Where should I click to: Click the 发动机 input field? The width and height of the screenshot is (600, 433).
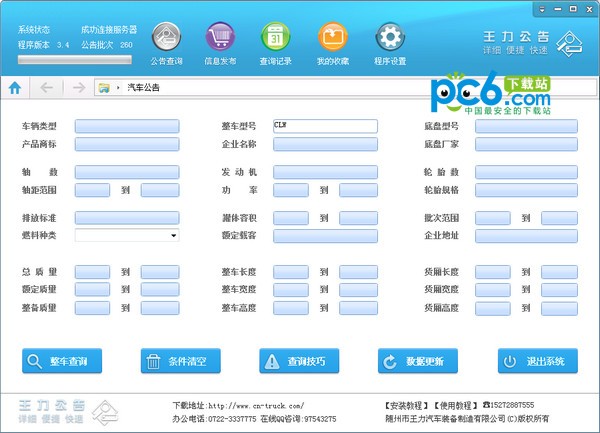(325, 172)
